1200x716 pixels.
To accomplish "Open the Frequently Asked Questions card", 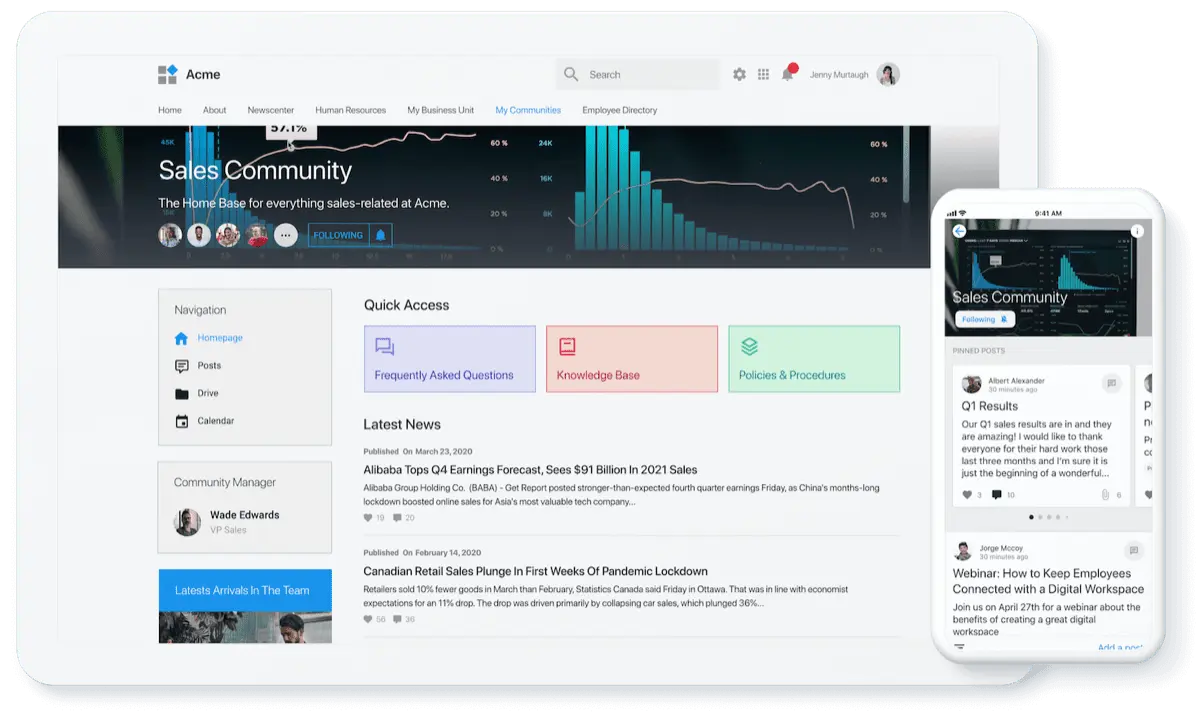I will coord(450,359).
